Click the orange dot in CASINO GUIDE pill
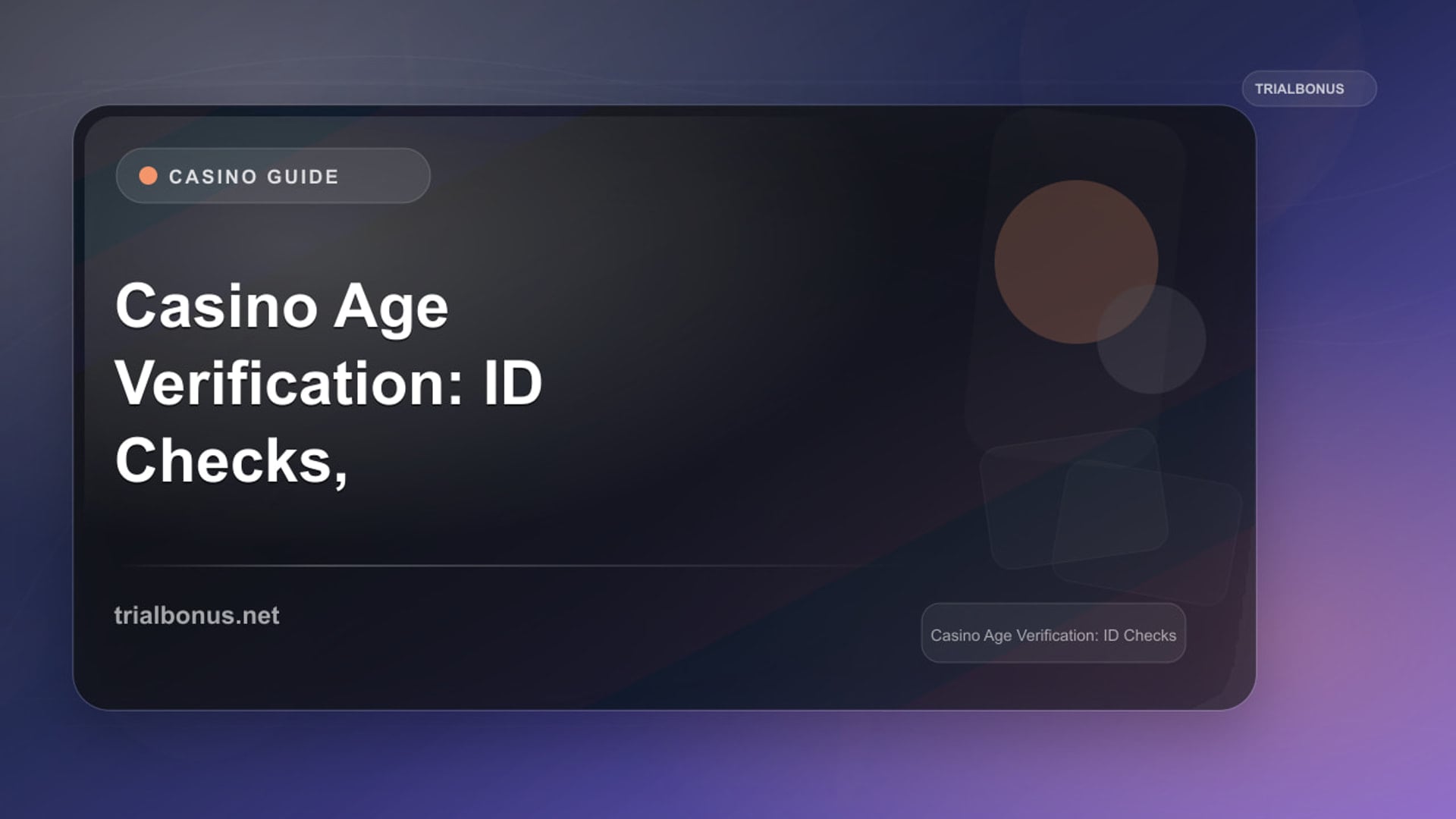 149,176
